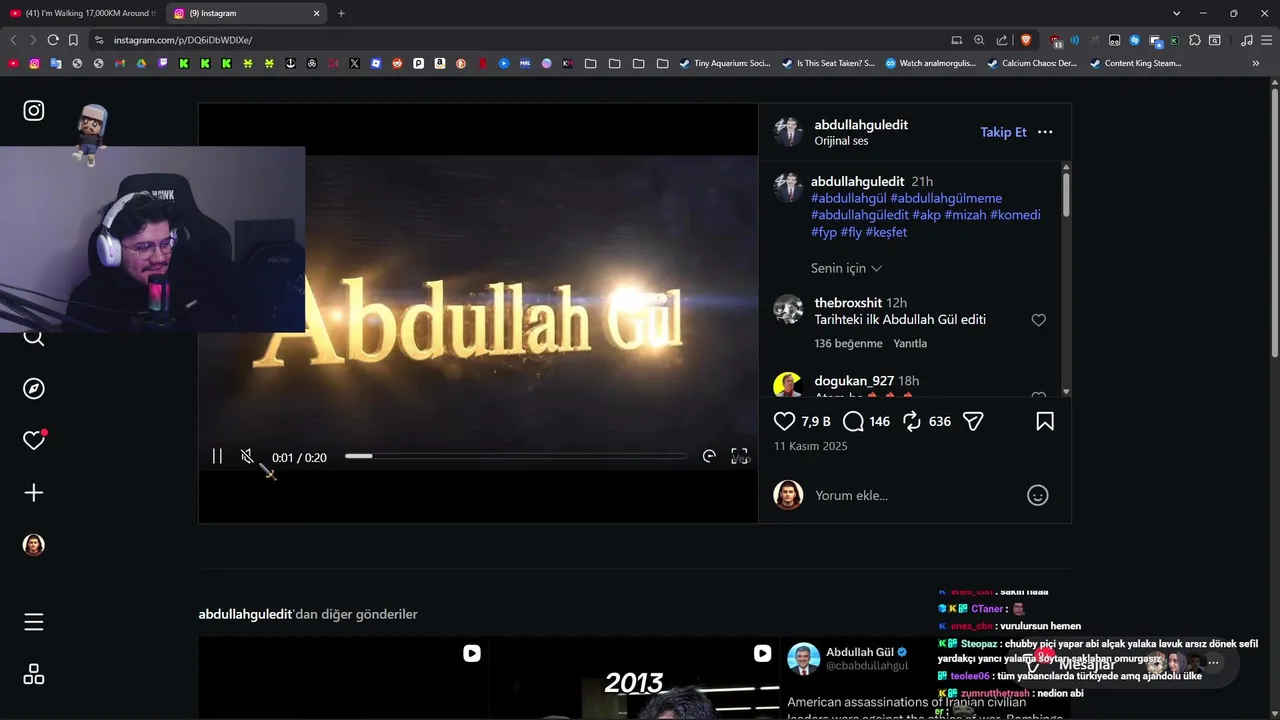Image resolution: width=1280 pixels, height=720 pixels.
Task: Save the post with bookmark icon
Action: click(1045, 422)
